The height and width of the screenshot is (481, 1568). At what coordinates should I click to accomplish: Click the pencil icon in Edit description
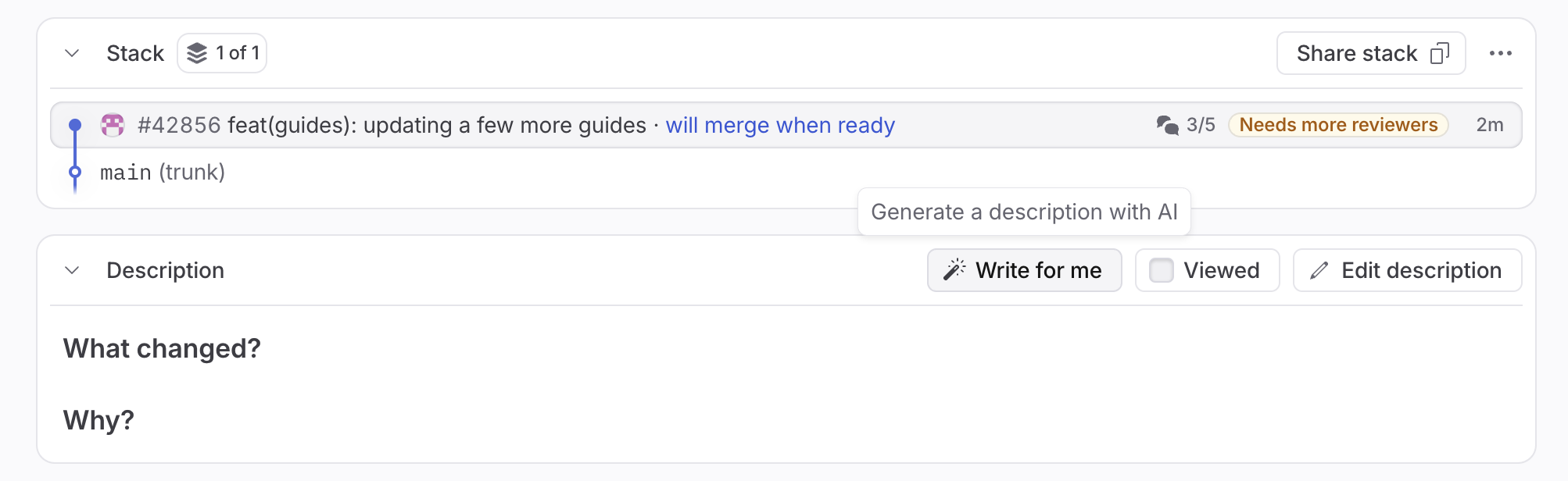coord(1319,269)
